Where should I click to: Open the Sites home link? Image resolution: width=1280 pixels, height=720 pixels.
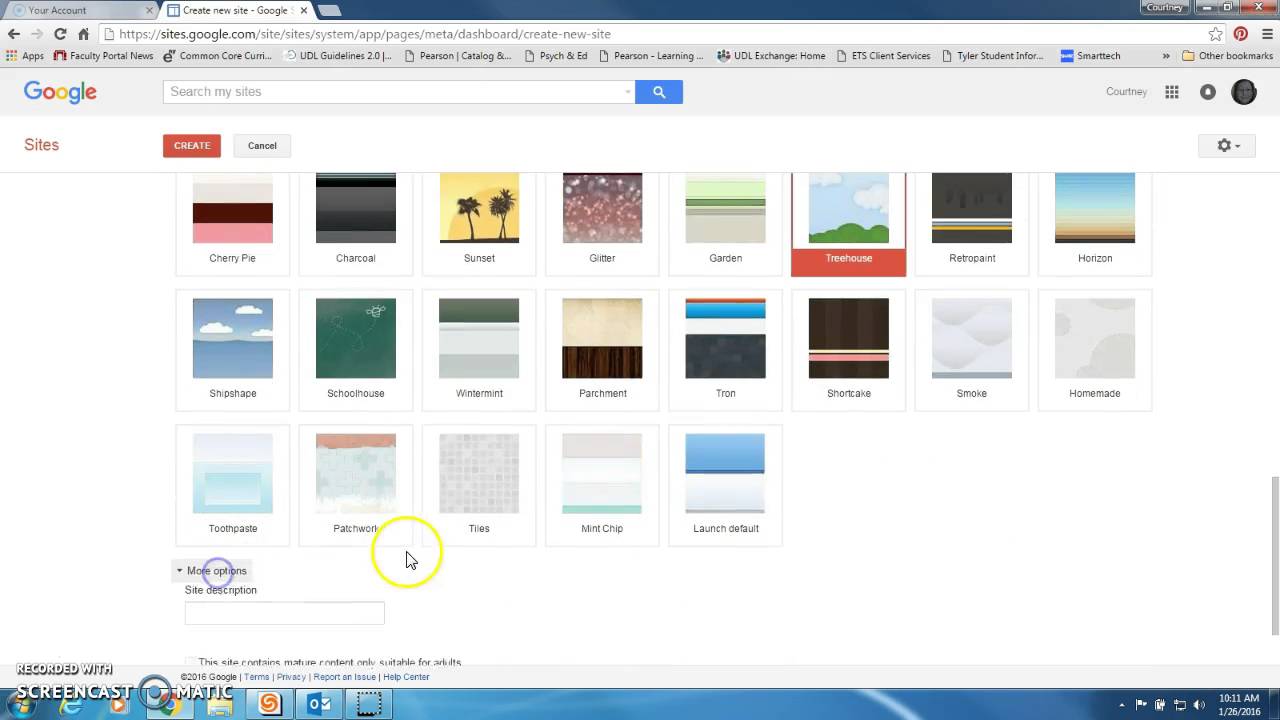point(42,145)
